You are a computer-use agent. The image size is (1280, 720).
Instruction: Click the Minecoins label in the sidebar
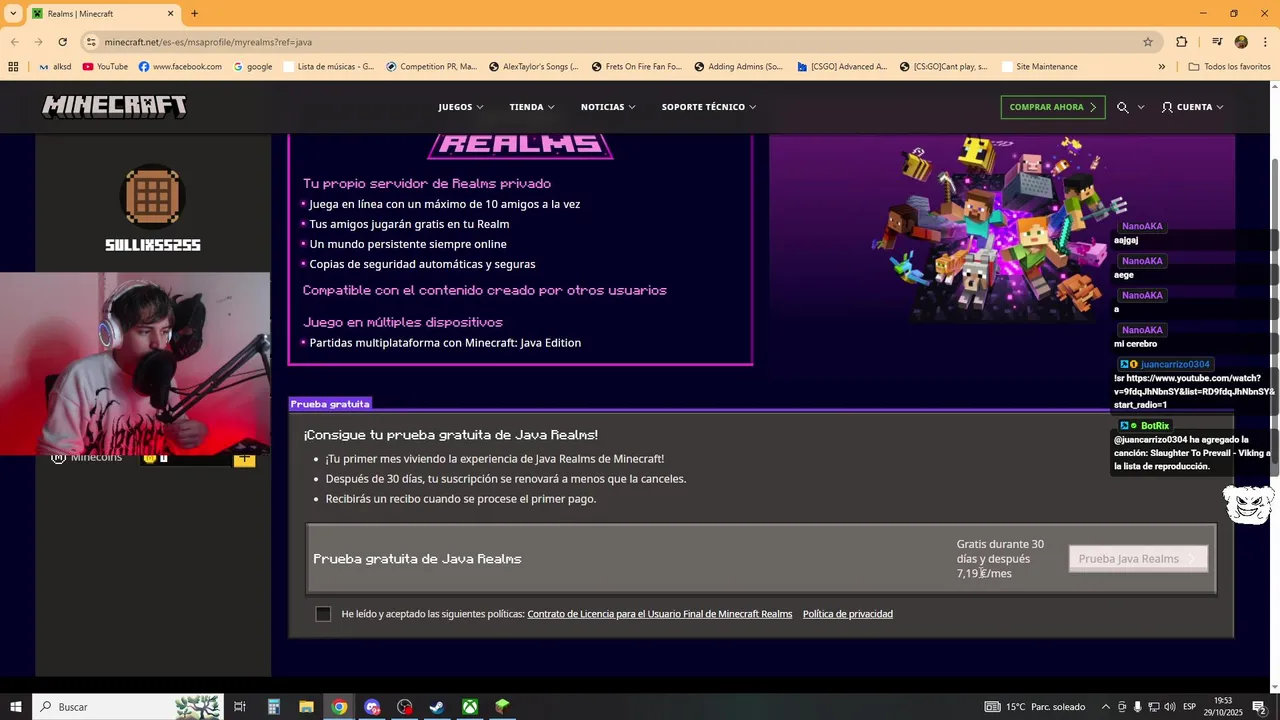(96, 458)
